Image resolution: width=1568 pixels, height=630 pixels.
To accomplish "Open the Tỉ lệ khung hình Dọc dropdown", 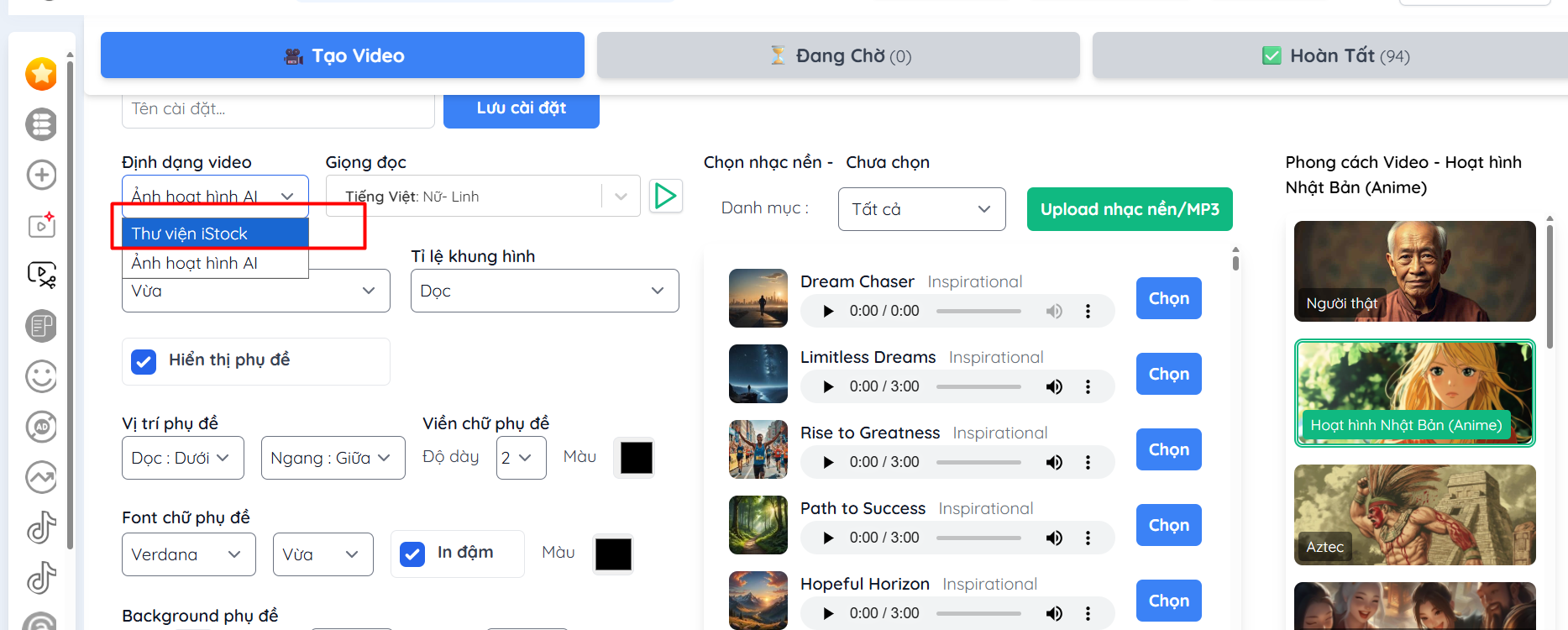I will (x=544, y=291).
